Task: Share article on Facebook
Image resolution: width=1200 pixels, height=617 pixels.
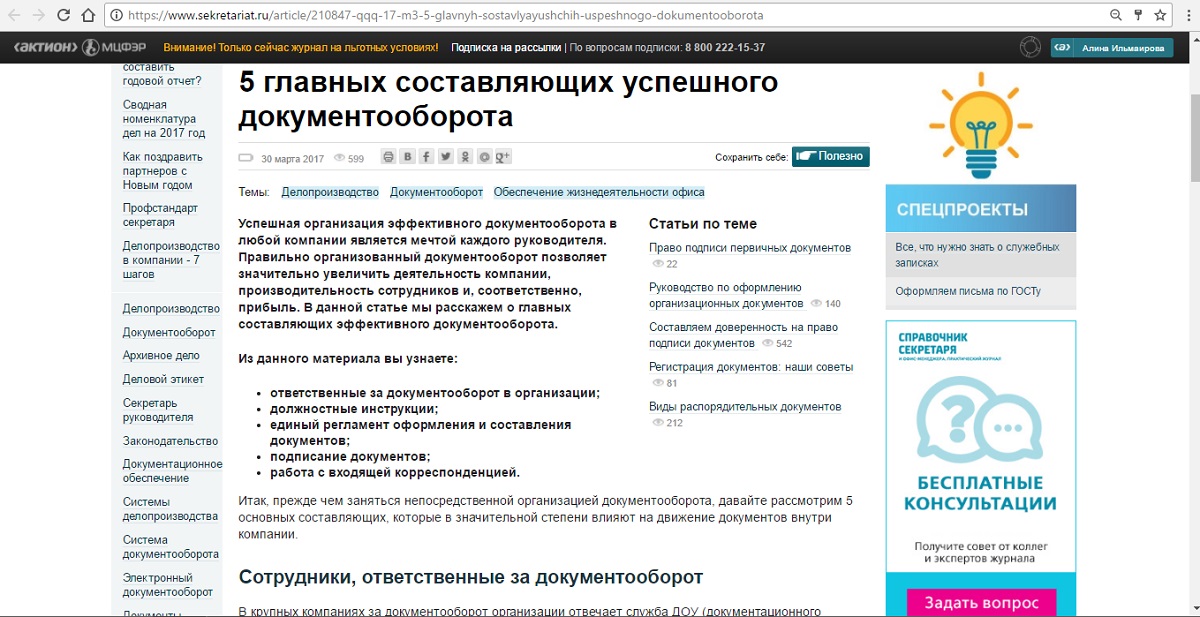Action: [427, 157]
